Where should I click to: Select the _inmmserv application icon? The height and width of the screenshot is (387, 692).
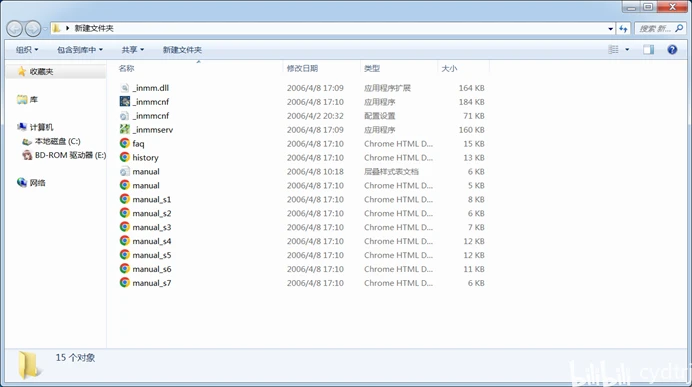(124, 129)
